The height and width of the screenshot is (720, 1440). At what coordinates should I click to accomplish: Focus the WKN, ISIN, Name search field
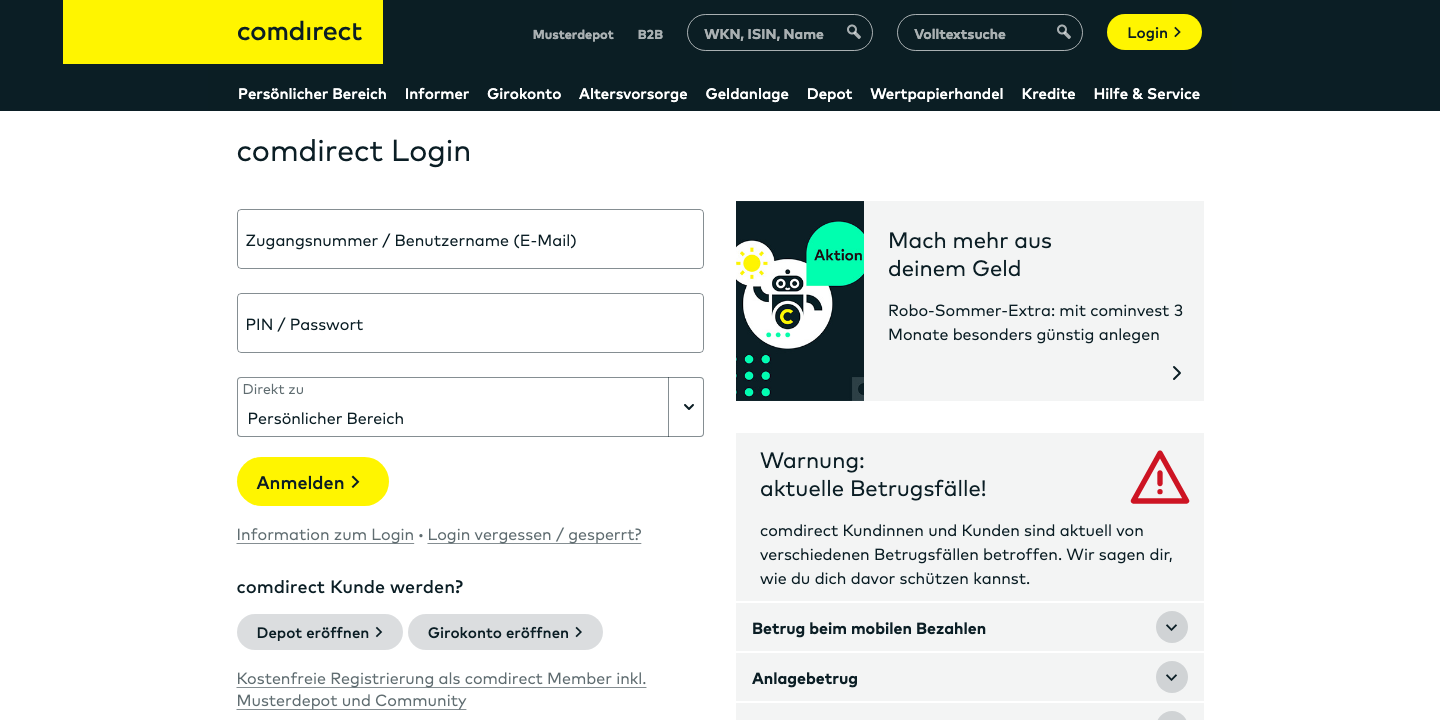(780, 33)
